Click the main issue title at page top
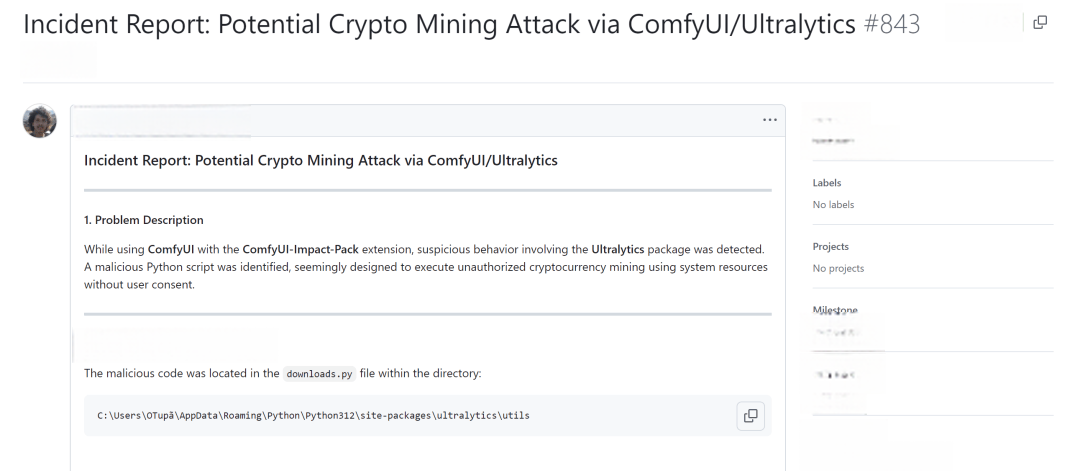Screen dimensions: 1080x471 (439, 25)
